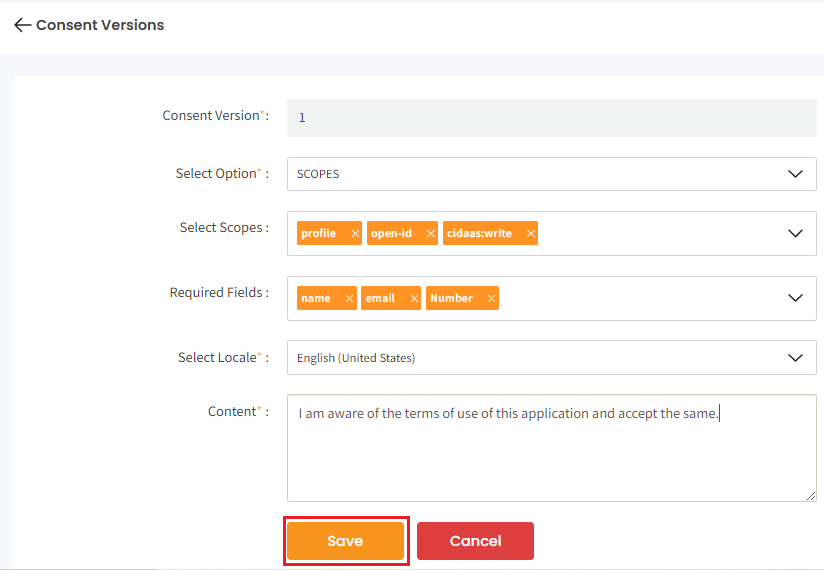Click the Consent Versions page title
824x570 pixels.
point(100,25)
